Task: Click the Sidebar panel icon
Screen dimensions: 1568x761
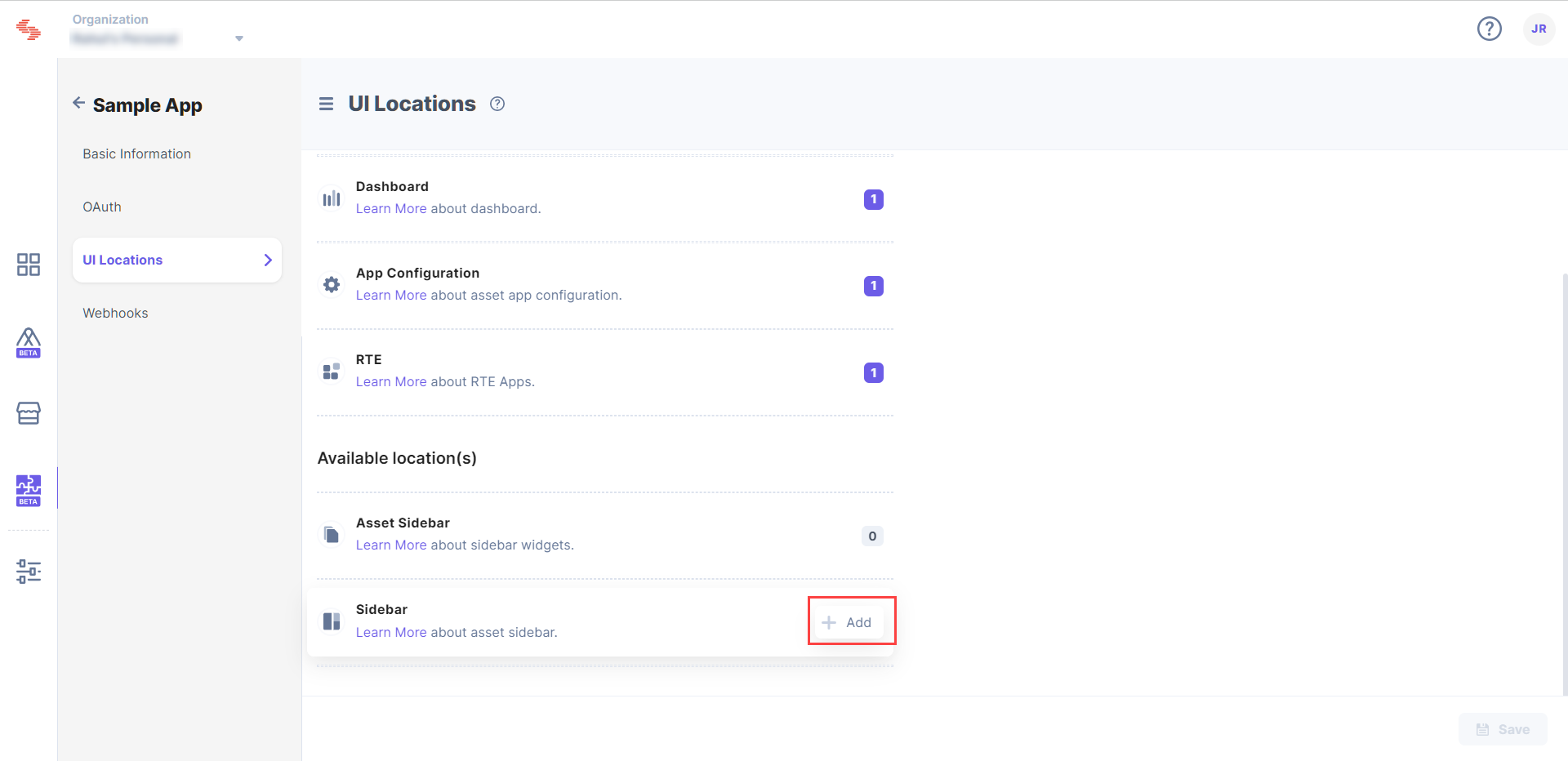Action: [x=332, y=621]
